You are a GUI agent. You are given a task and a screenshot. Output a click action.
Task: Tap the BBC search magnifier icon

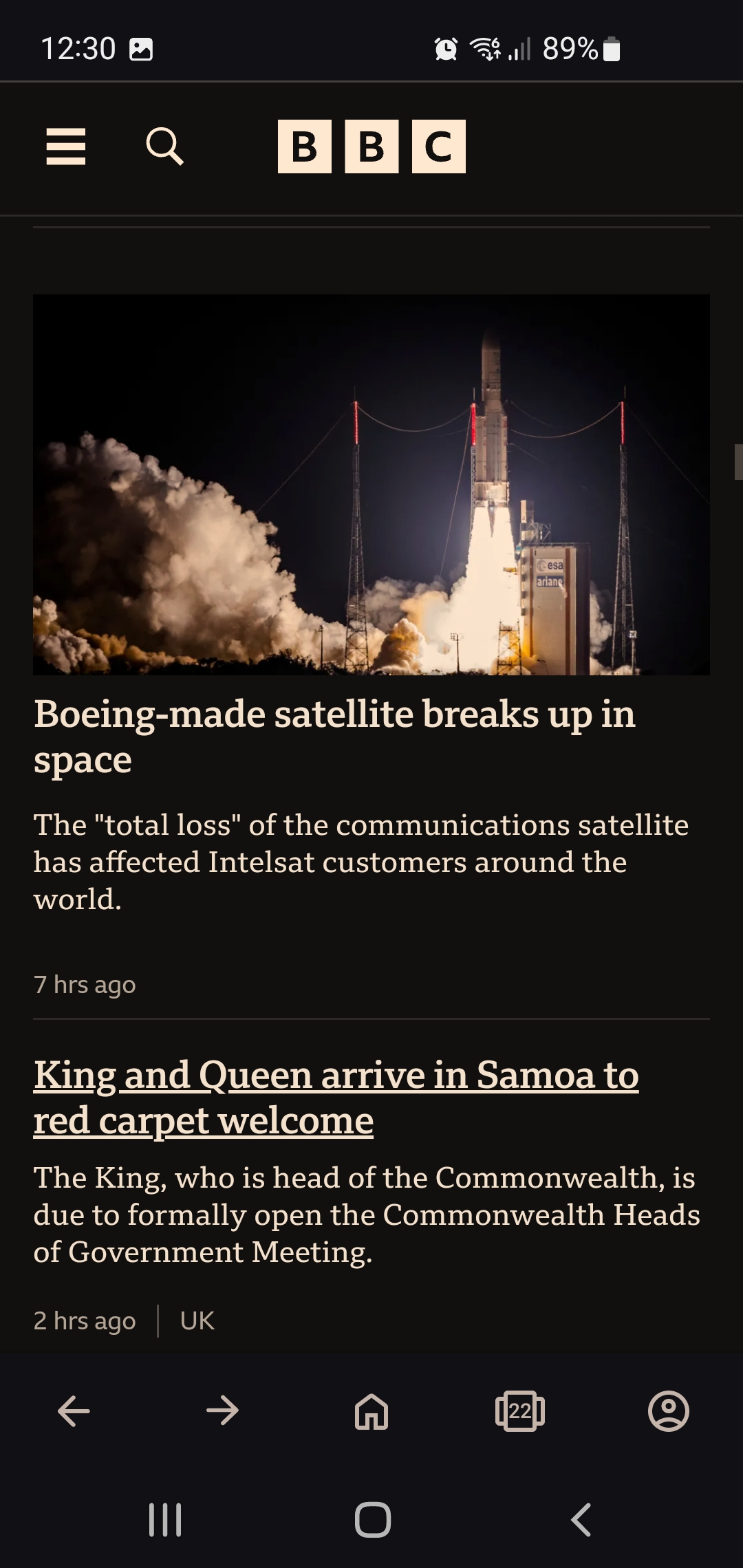point(165,146)
